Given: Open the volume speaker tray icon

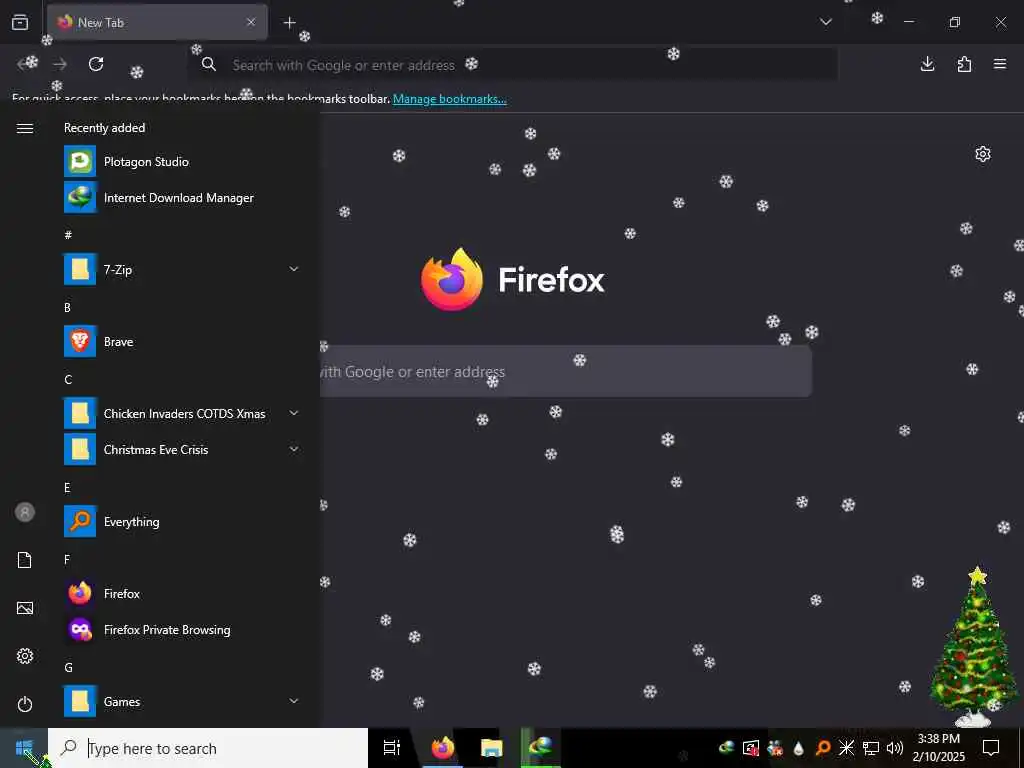Looking at the screenshot, I should (895, 748).
